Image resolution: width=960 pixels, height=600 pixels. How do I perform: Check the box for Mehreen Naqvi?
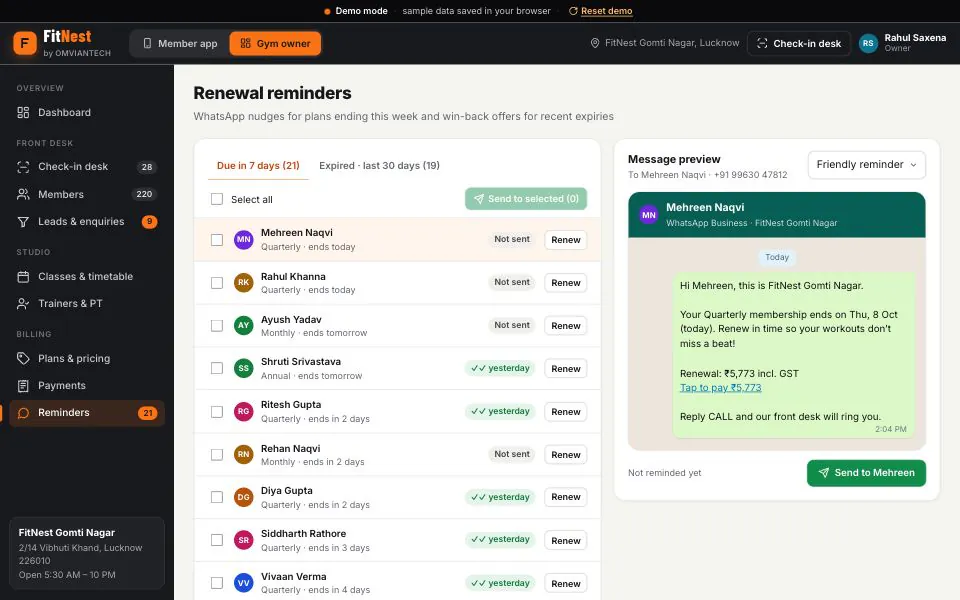pos(217,240)
